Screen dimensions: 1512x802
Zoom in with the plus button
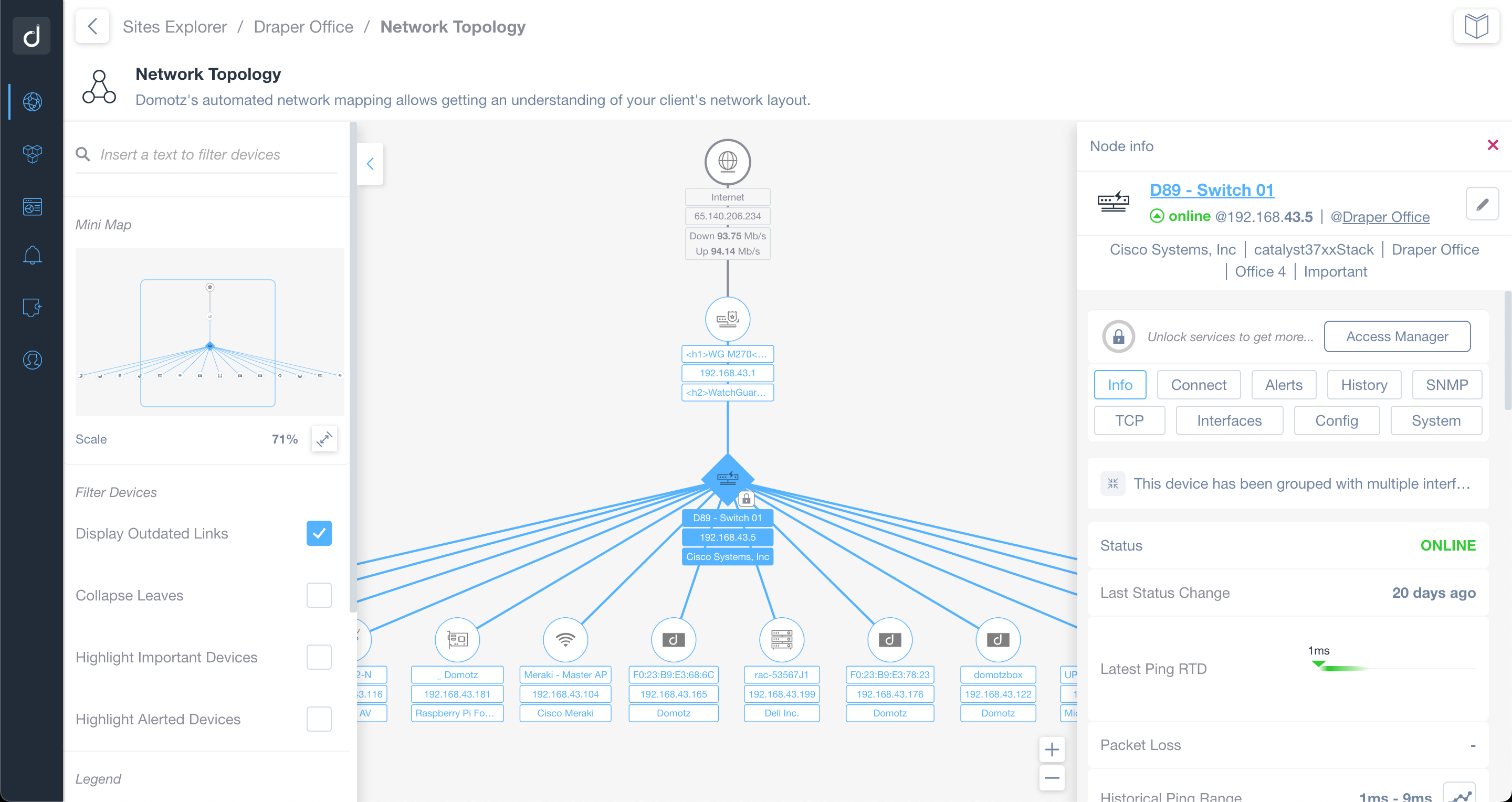coord(1052,750)
